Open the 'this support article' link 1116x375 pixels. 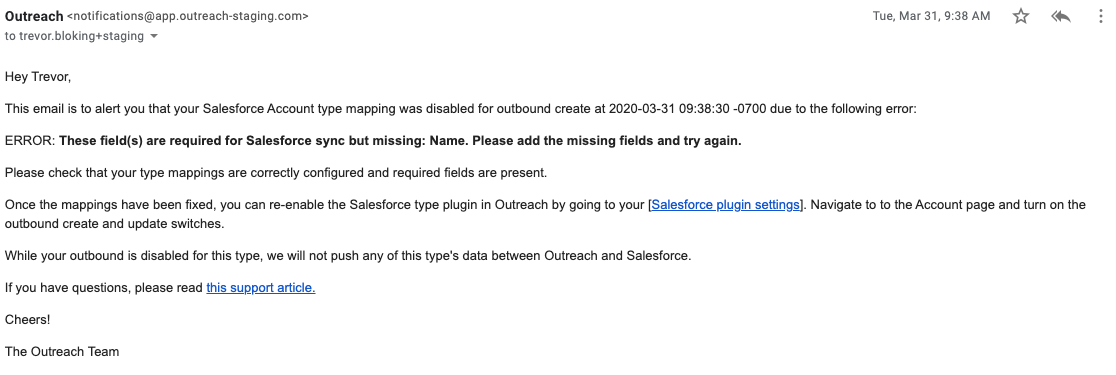260,287
